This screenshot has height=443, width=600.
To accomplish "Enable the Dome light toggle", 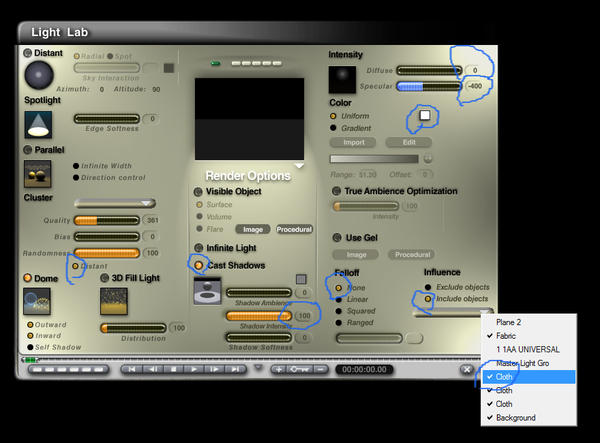I will click(x=28, y=278).
